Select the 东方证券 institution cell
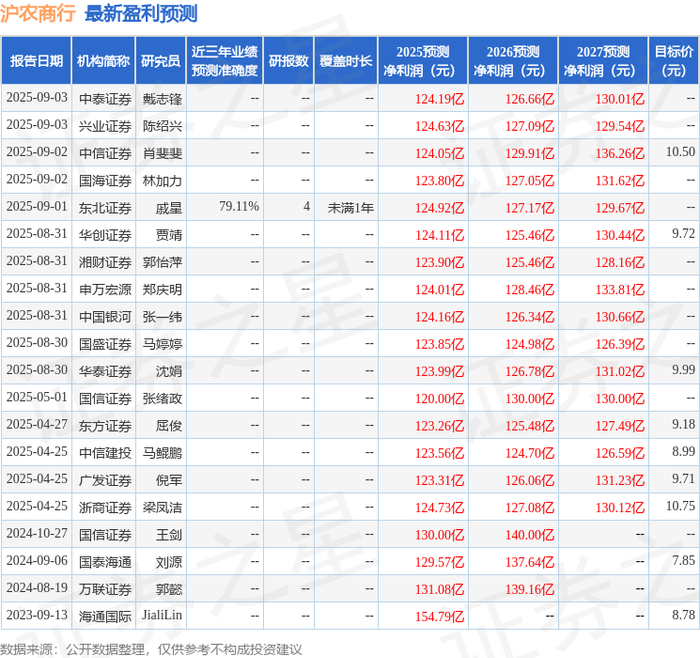 [105, 425]
